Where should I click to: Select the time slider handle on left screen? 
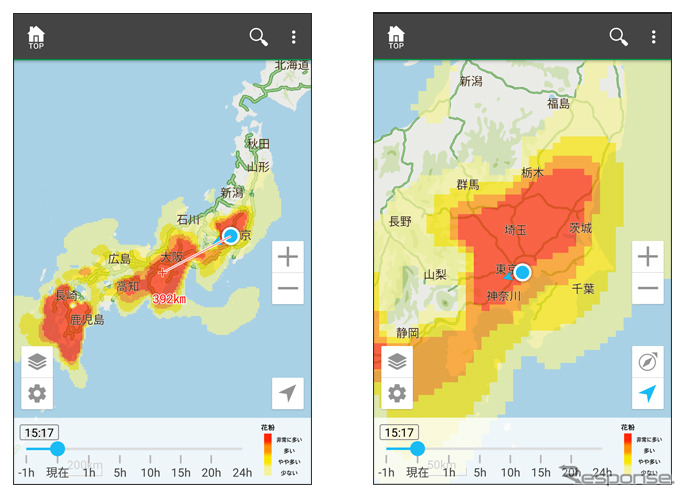pos(57,449)
